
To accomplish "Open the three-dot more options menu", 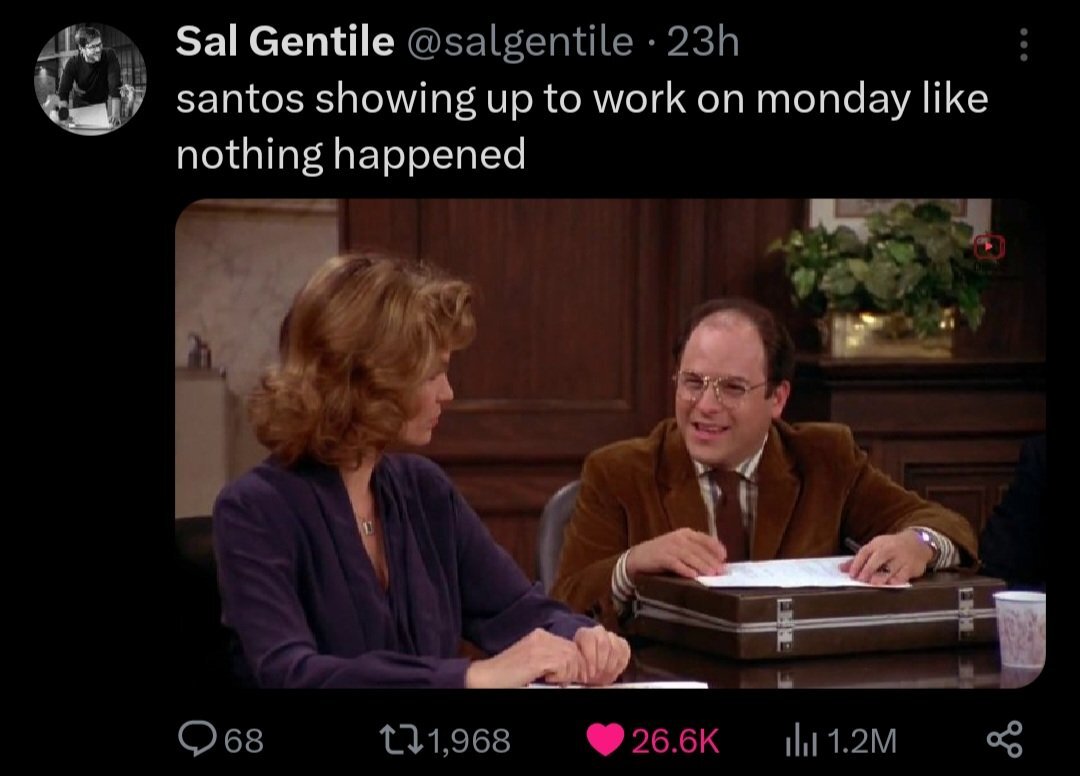I will pos(1022,42).
